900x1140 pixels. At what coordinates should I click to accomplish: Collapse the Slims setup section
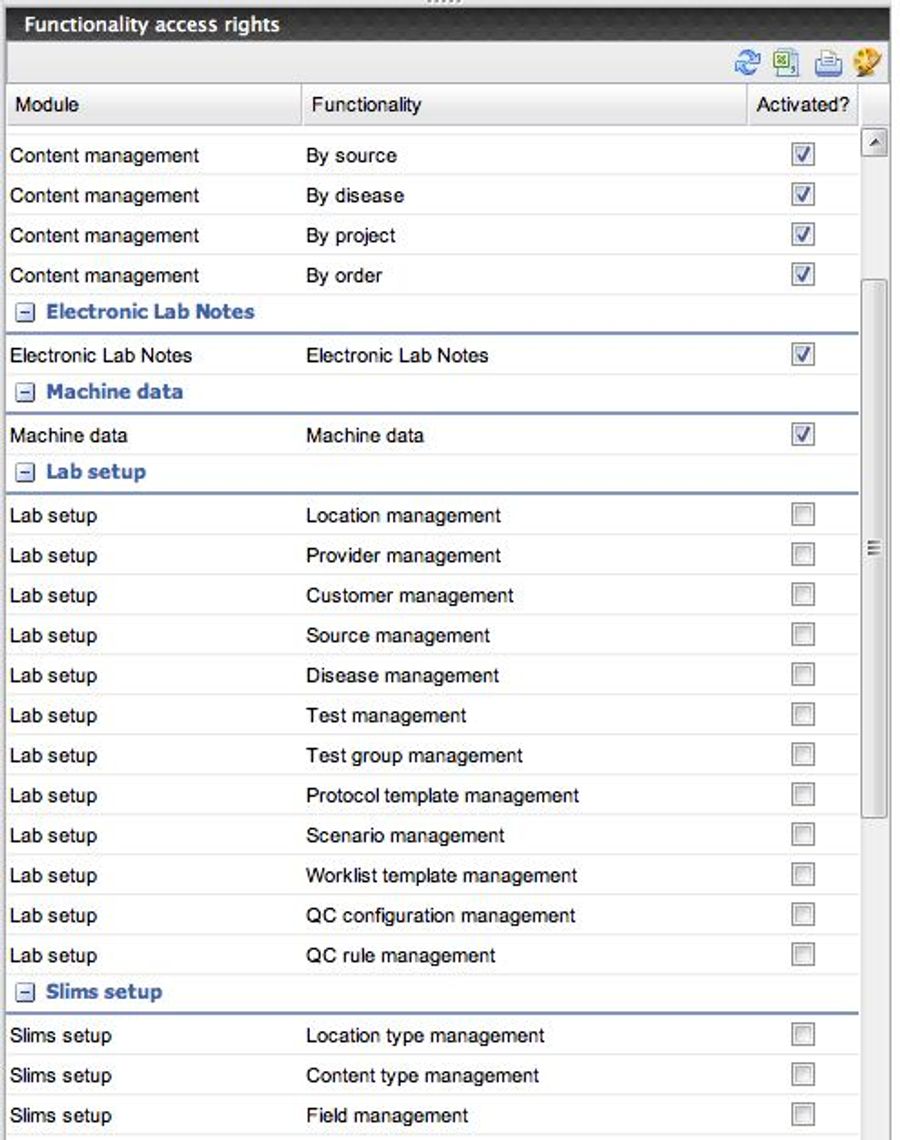[25, 991]
